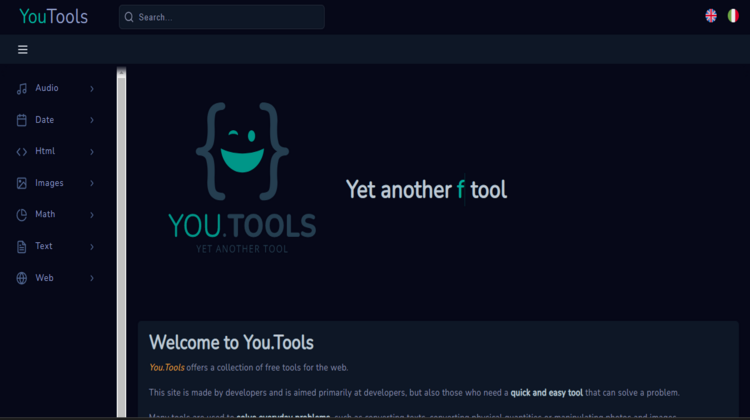Expand the Text chevron arrow
This screenshot has height=420, width=750.
pyautogui.click(x=92, y=246)
